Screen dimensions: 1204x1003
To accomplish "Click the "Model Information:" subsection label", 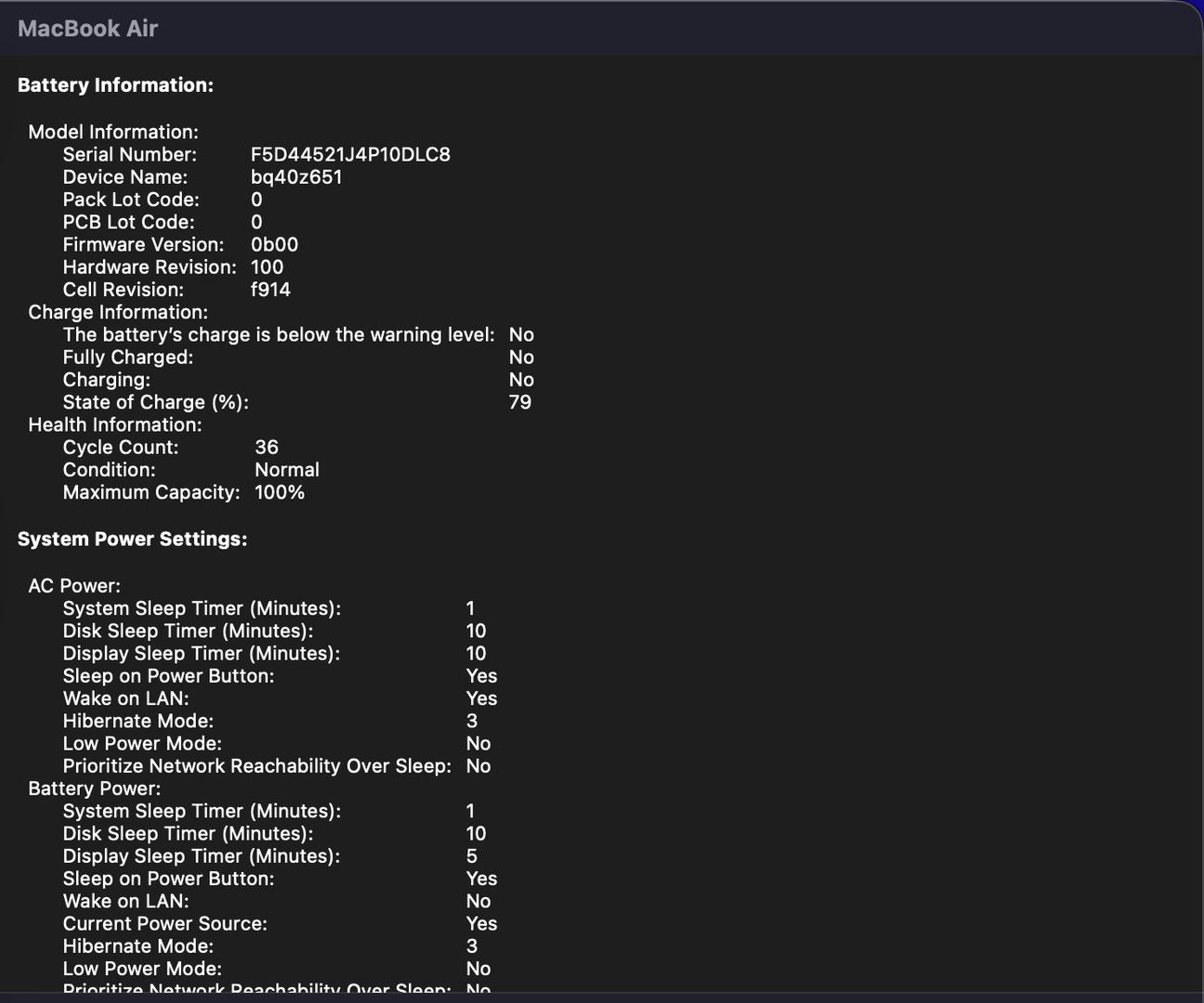I will pyautogui.click(x=113, y=132).
